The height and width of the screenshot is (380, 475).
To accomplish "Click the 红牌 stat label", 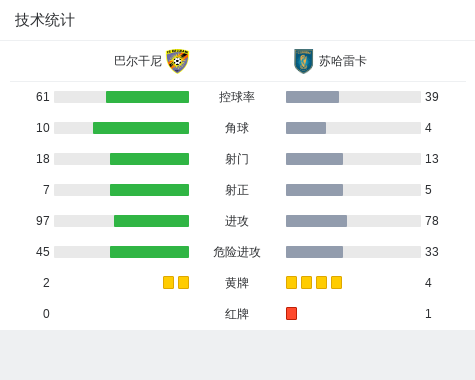I will (237, 314).
